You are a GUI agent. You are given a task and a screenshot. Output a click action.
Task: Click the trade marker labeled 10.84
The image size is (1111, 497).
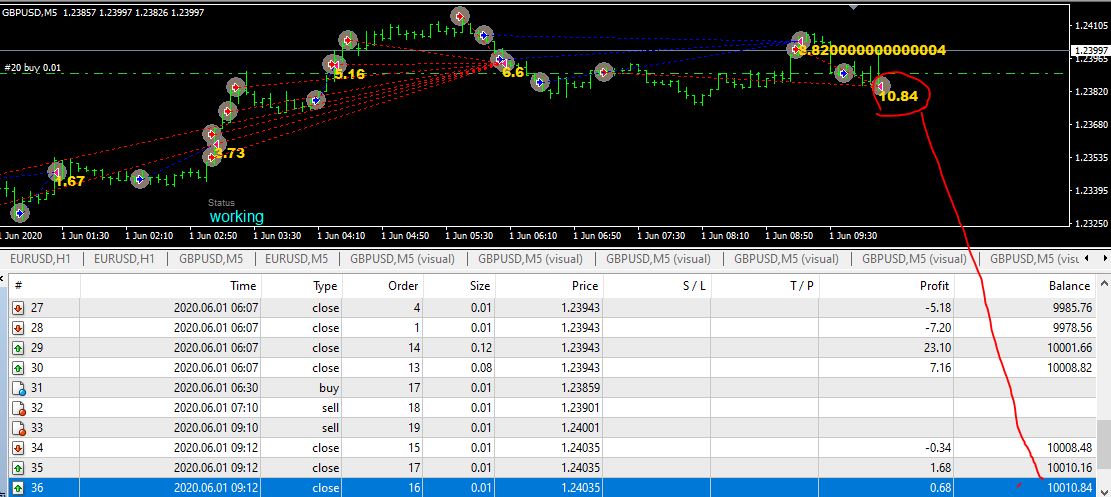pos(881,86)
